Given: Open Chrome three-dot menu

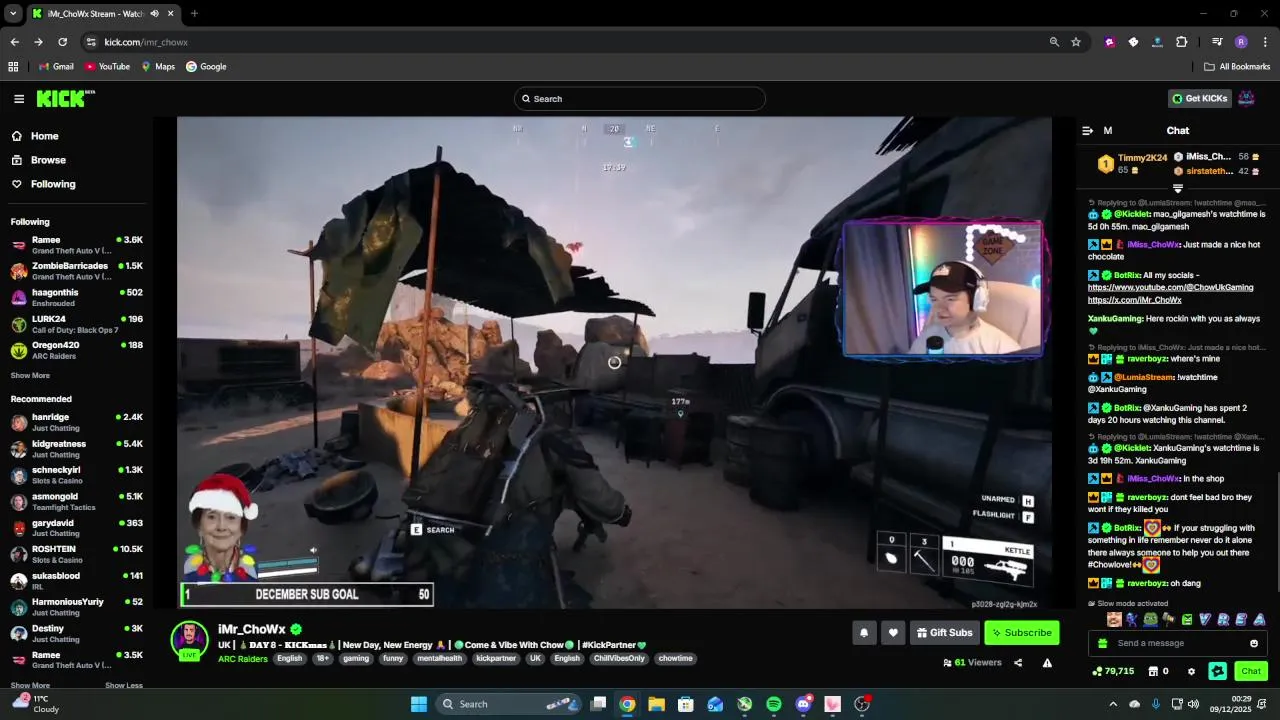Looking at the screenshot, I should [x=1265, y=42].
